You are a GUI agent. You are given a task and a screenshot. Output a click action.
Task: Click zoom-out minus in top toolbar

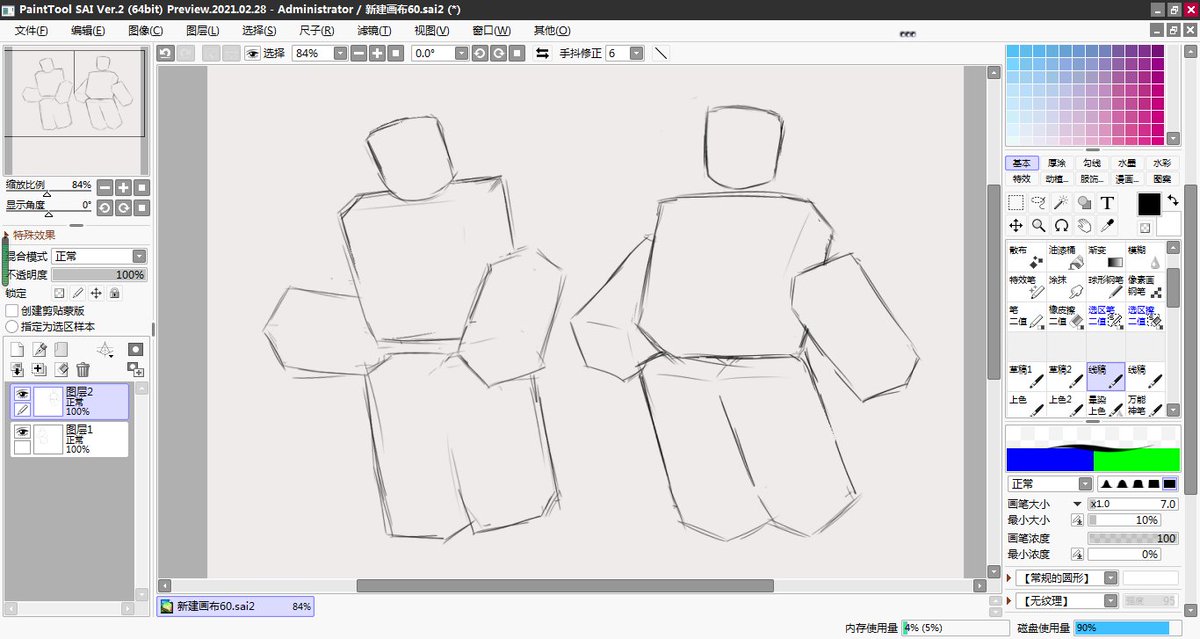359,53
